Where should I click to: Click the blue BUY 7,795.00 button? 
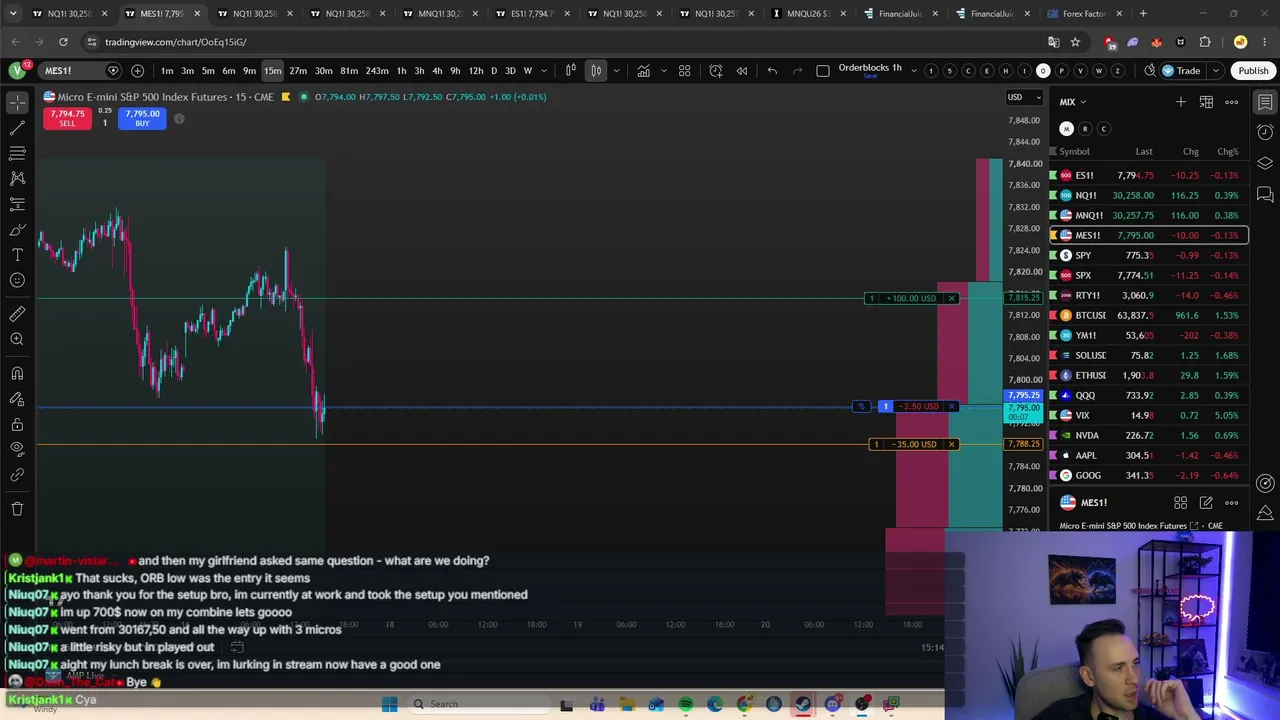142,118
